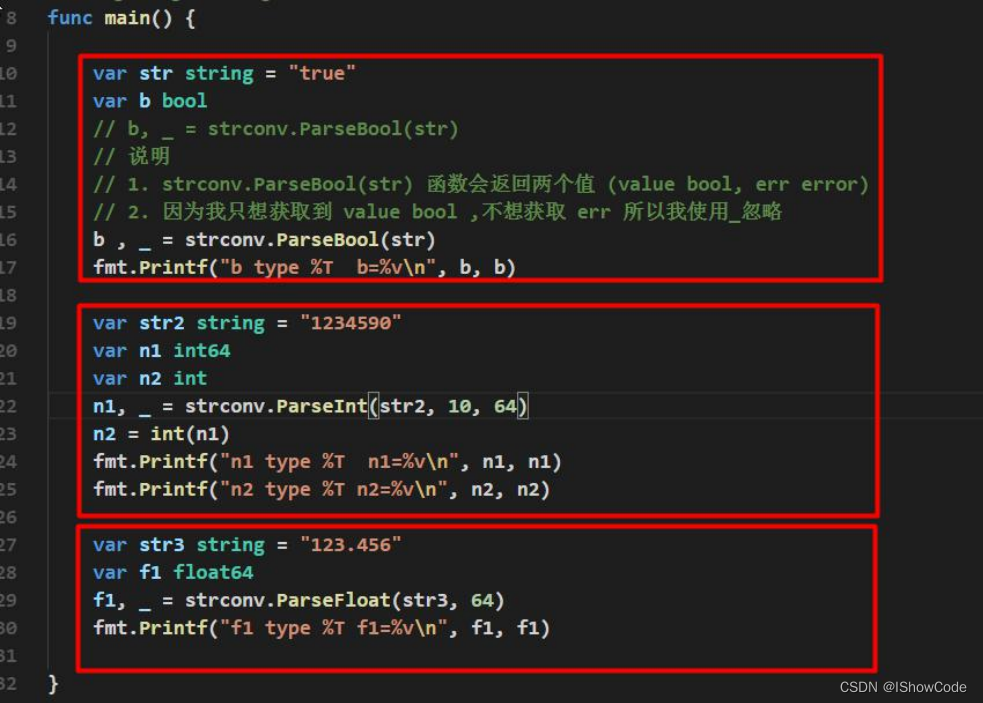Click the var f1 float64 declaration
The image size is (983, 703).
(173, 573)
